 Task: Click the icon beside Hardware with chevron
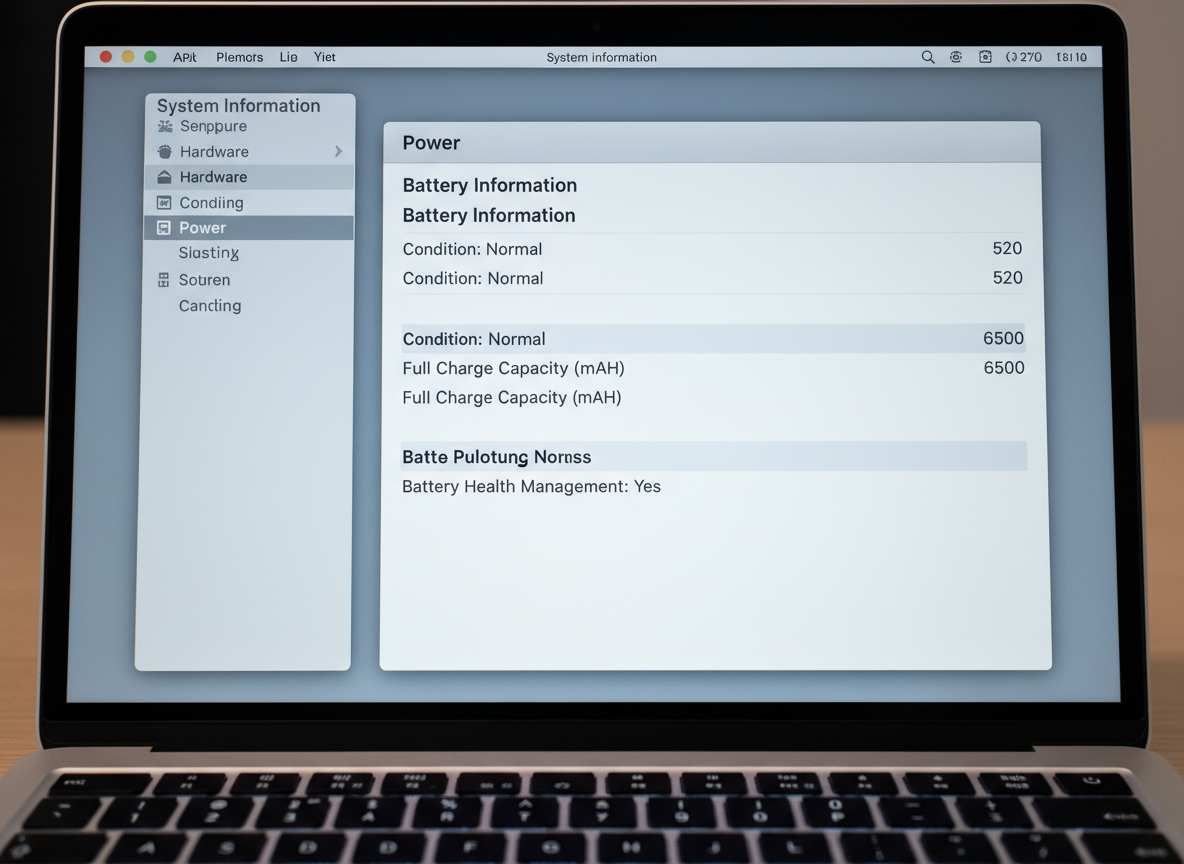click(x=165, y=152)
